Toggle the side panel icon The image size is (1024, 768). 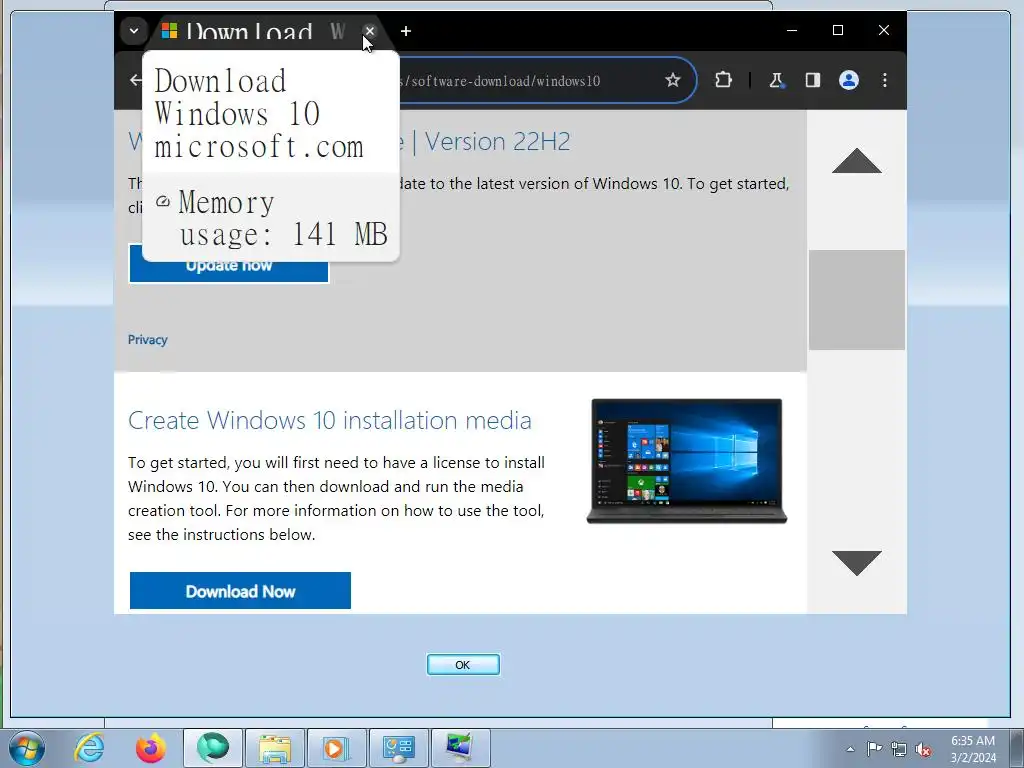[812, 80]
